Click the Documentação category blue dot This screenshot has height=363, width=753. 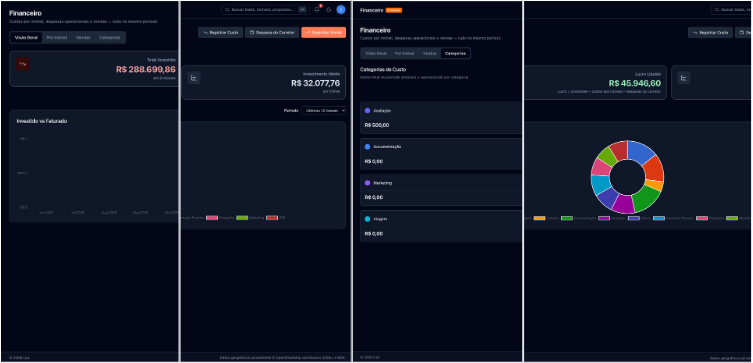(x=367, y=146)
